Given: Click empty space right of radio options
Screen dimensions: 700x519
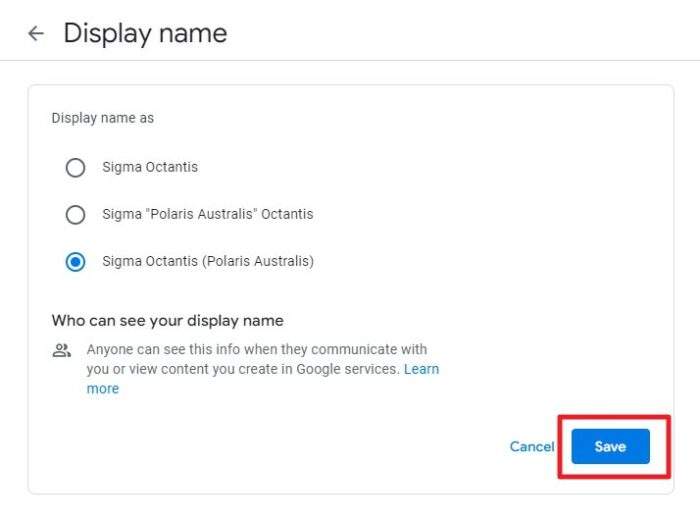Looking at the screenshot, I should [491, 214].
